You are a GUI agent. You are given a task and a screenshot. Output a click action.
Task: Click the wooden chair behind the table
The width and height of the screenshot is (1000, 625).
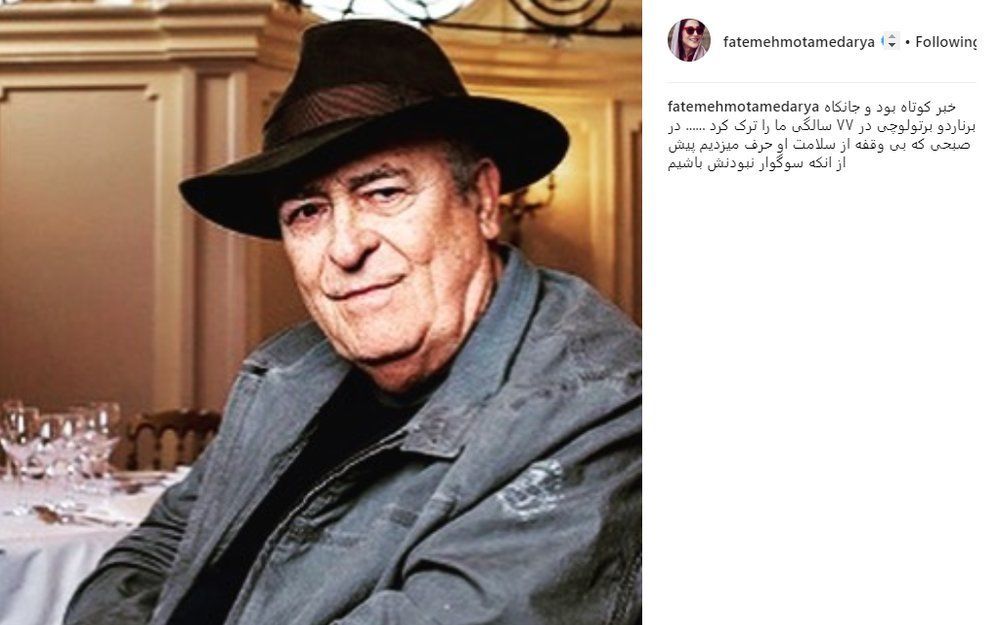coord(172,439)
